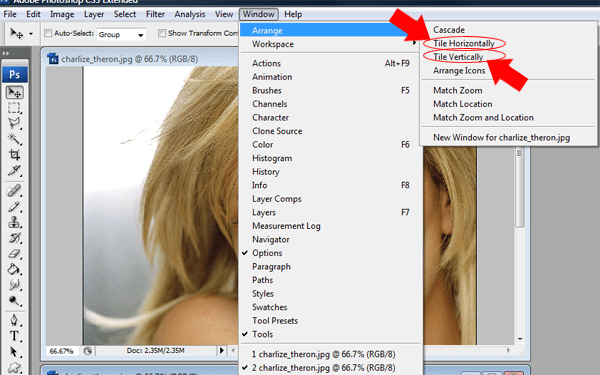The width and height of the screenshot is (600, 375).
Task: Open the Image menu
Action: coord(62,14)
